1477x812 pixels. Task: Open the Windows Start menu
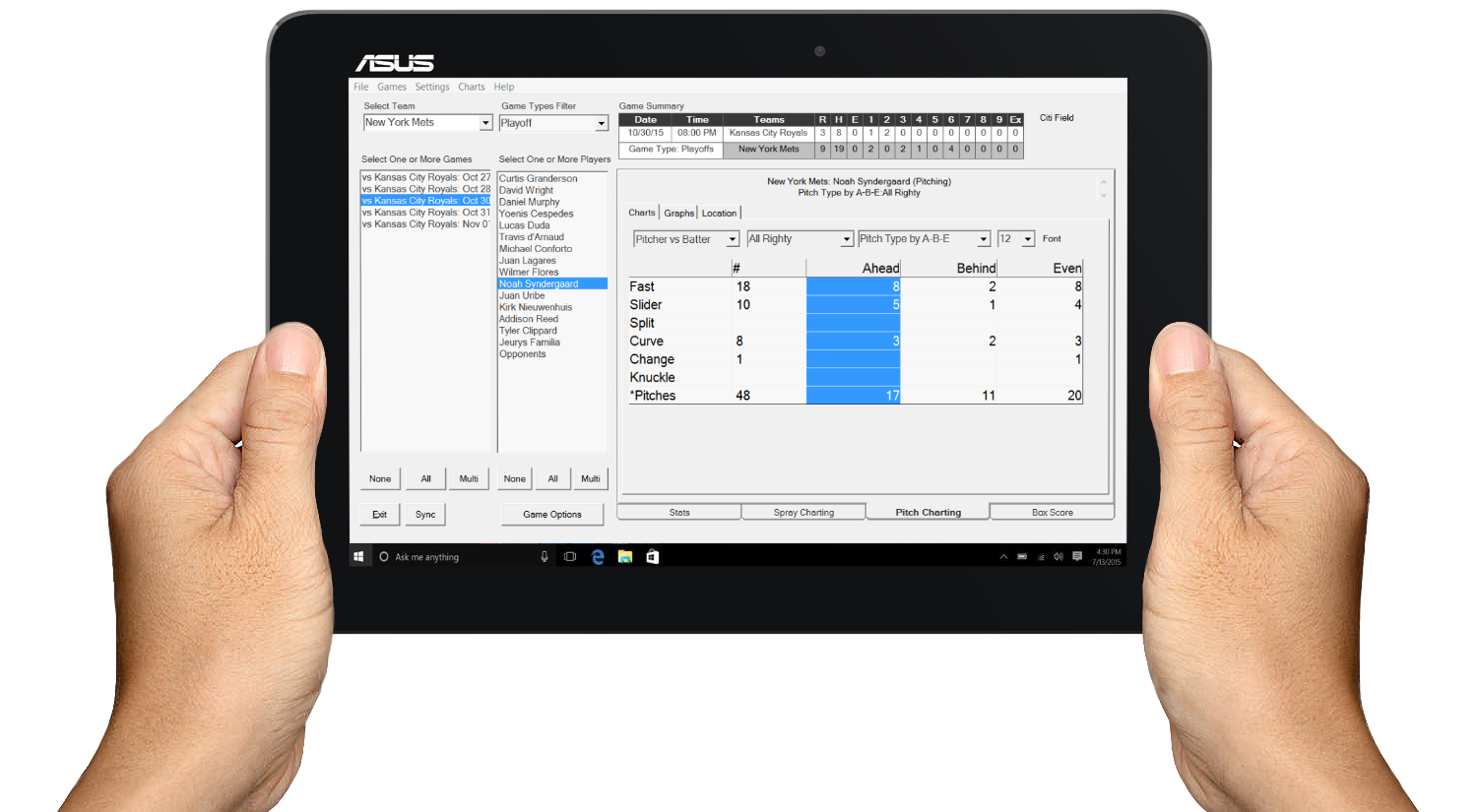[358, 557]
